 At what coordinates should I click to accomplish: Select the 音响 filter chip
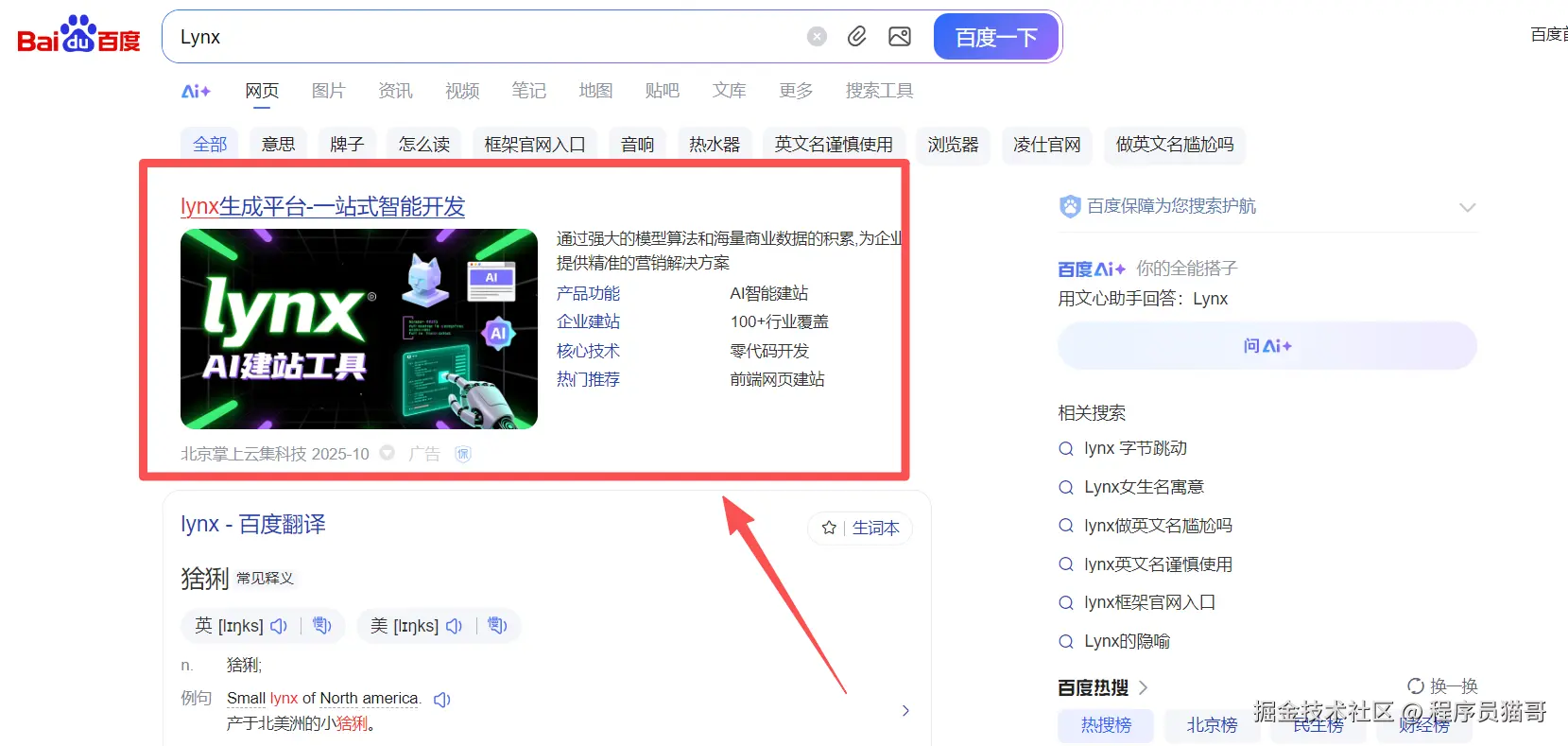(637, 145)
